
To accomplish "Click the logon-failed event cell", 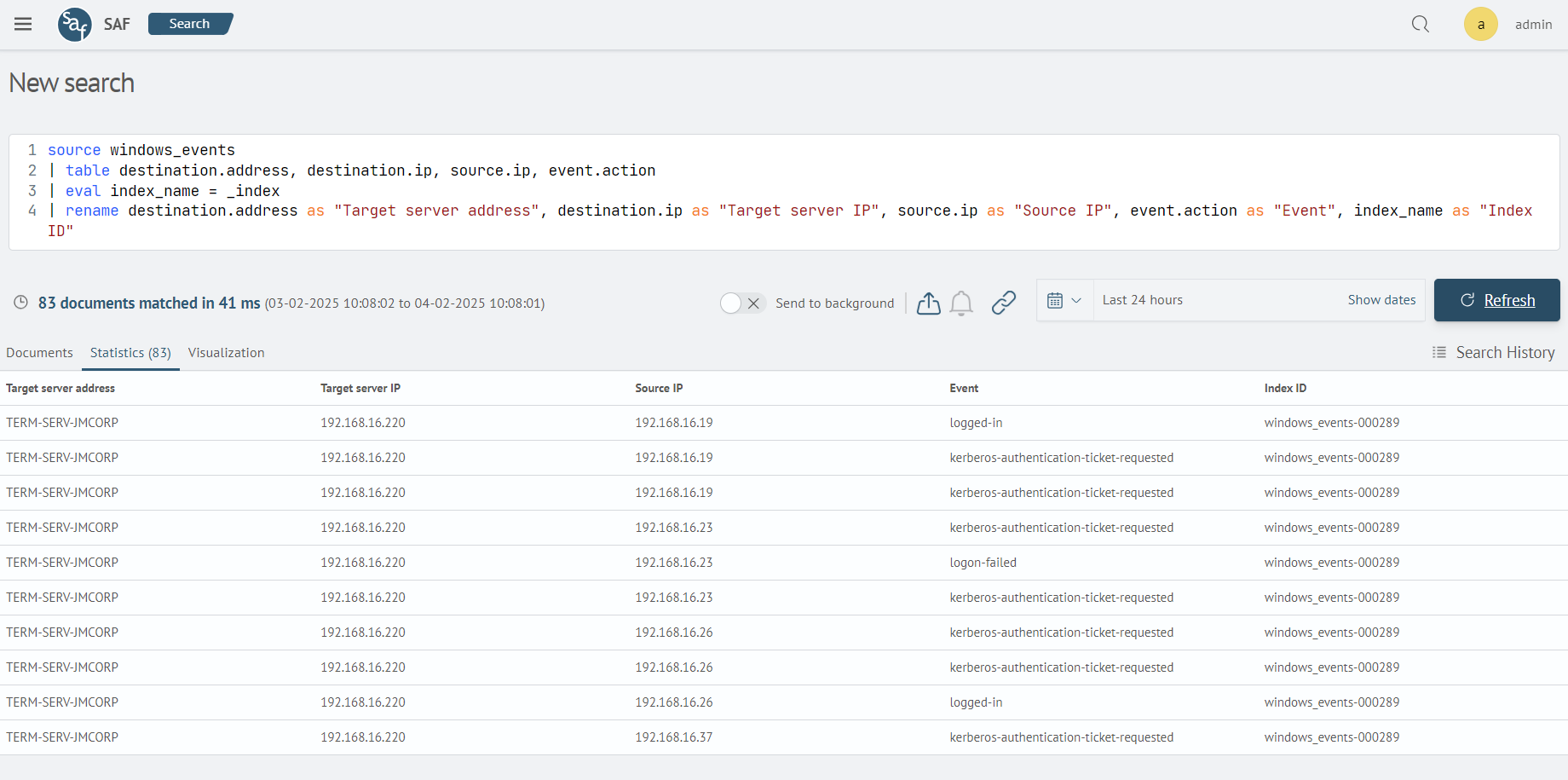I will [x=983, y=563].
